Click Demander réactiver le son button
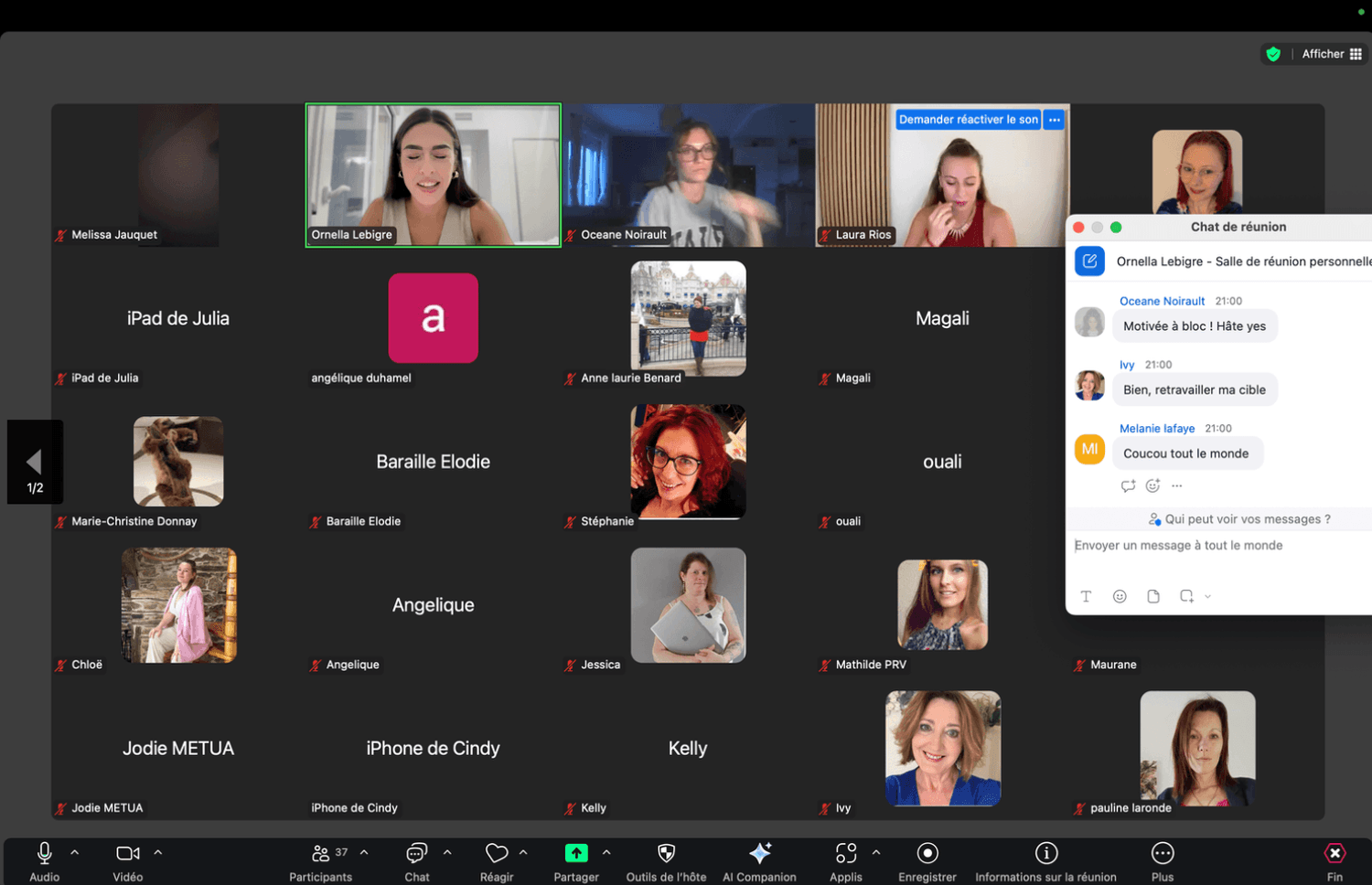Viewport: 1372px width, 885px height. 969,120
